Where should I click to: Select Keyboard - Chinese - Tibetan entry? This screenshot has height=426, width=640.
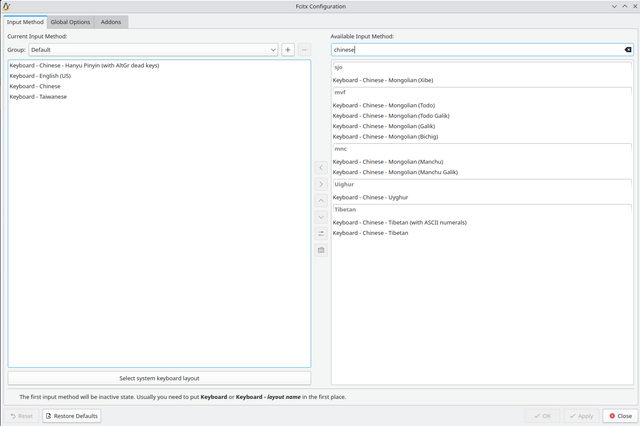[482, 233]
